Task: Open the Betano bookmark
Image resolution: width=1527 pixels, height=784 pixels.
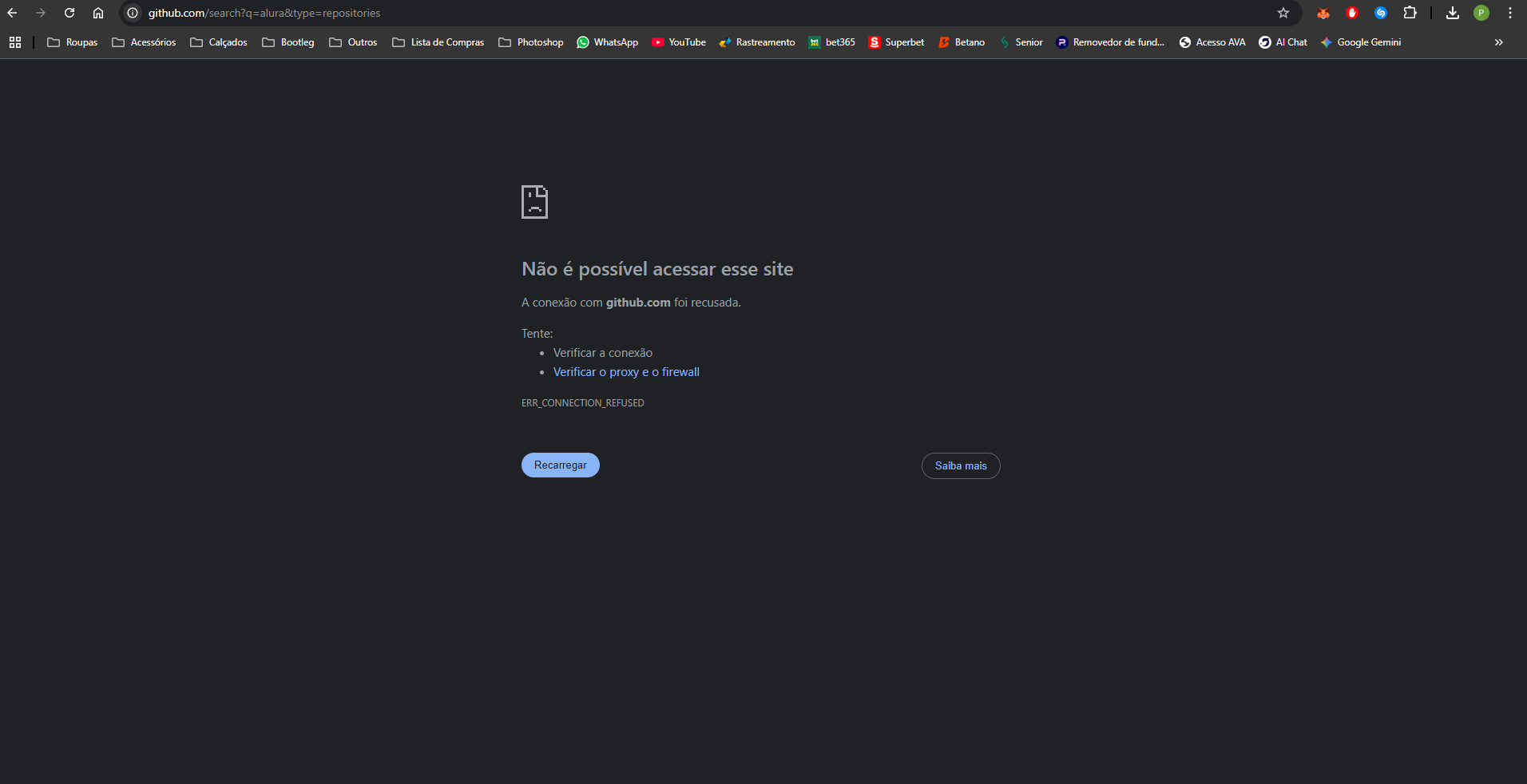Action: click(x=962, y=42)
